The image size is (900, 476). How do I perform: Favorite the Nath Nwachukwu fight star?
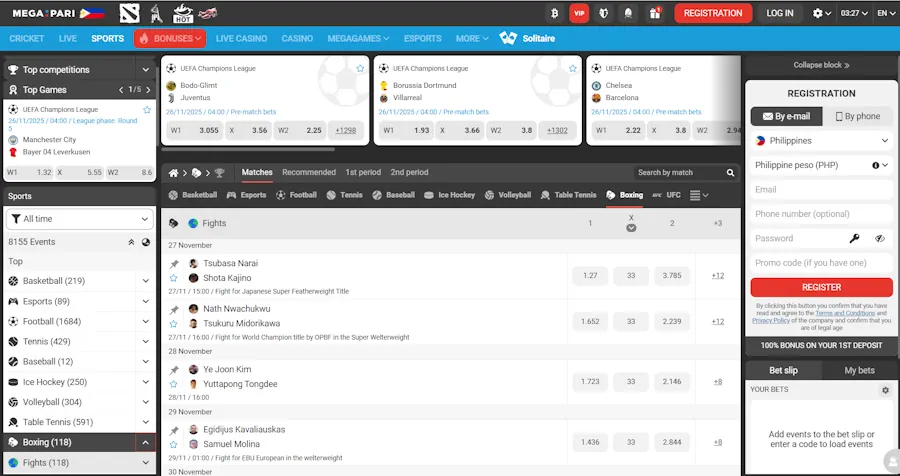174,324
